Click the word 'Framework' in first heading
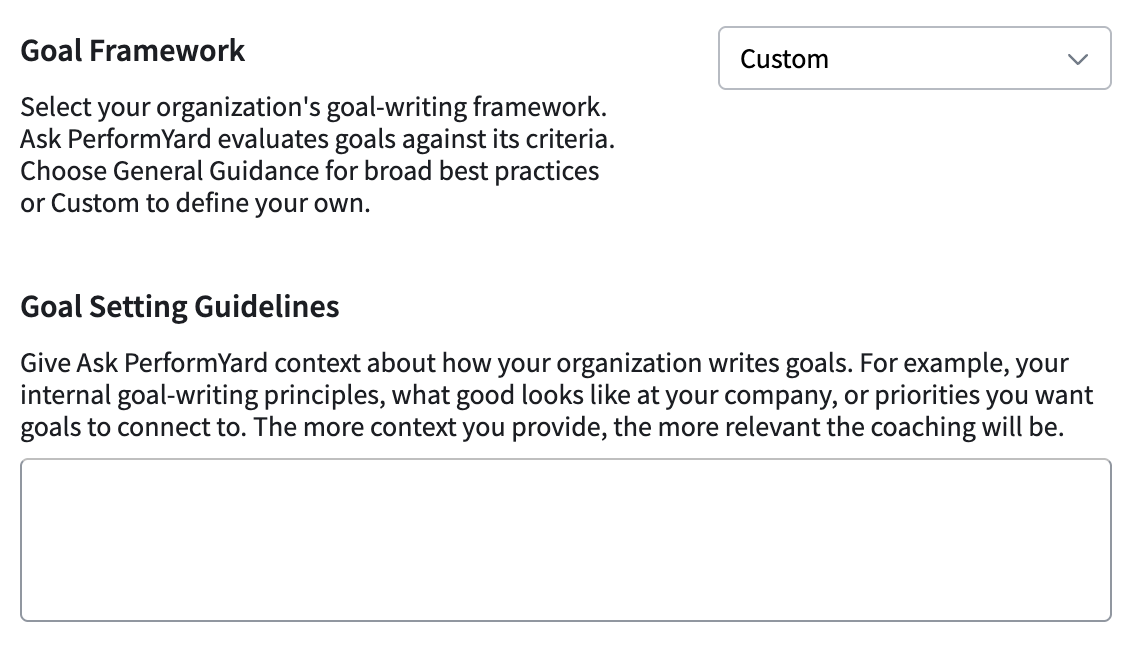 point(167,51)
